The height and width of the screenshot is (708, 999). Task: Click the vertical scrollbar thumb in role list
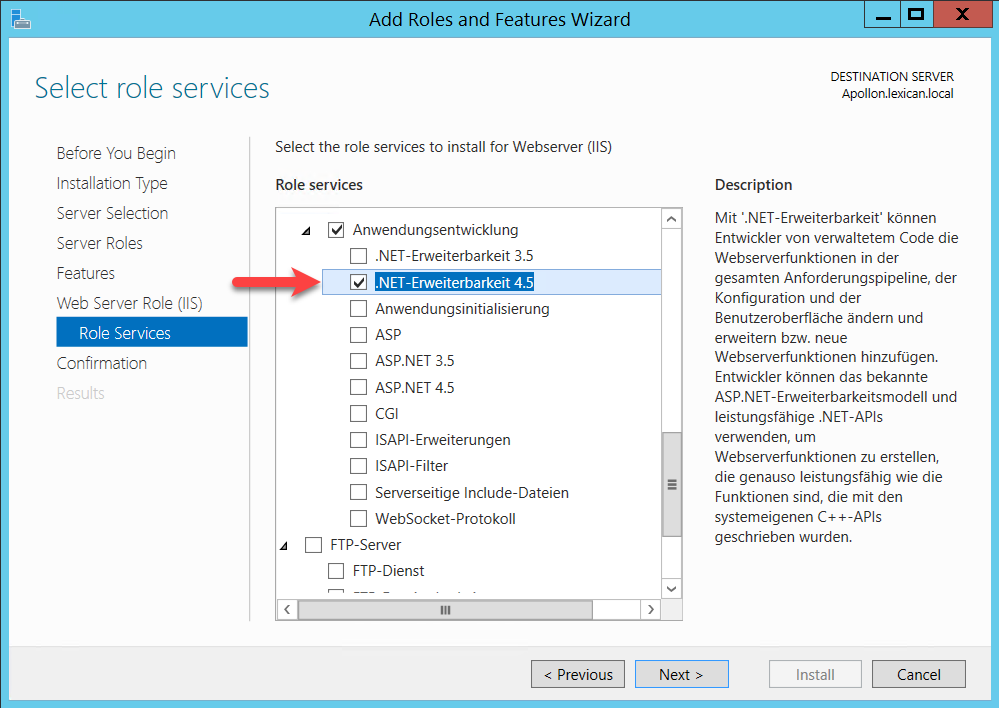coord(671,484)
